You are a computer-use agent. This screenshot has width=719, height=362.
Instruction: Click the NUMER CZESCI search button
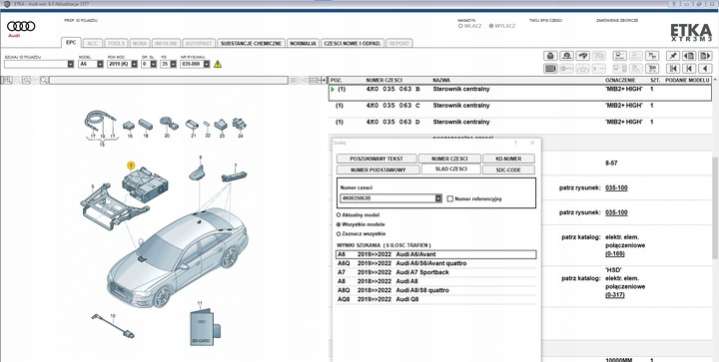449,159
